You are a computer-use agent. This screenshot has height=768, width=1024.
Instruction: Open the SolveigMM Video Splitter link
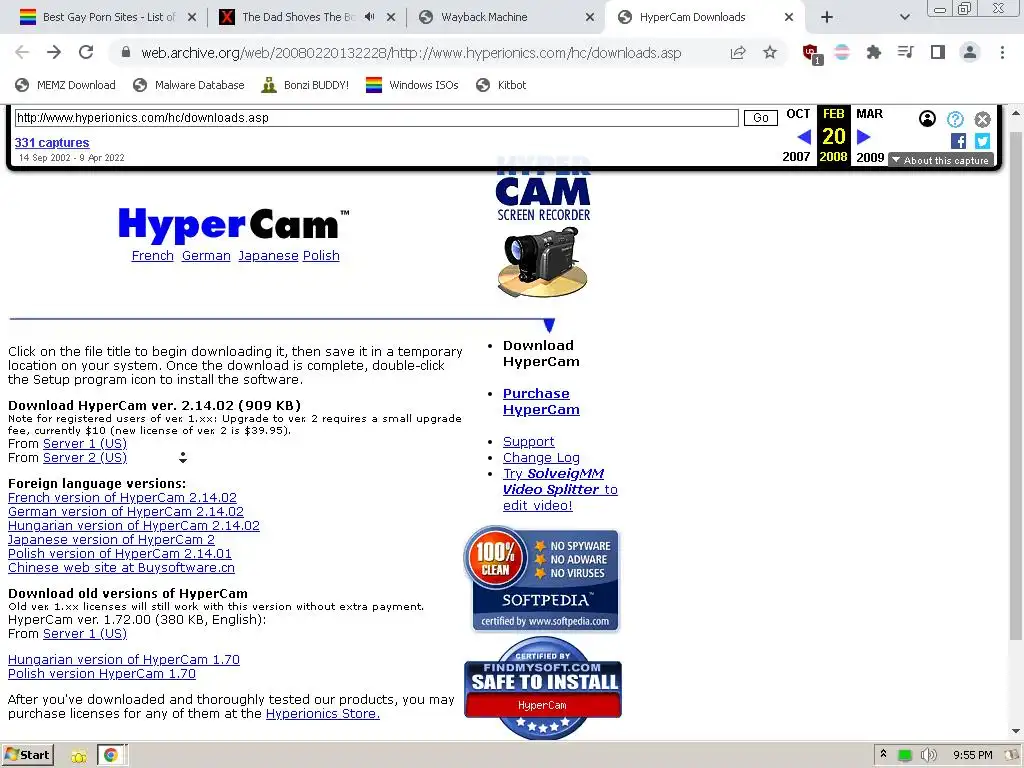[x=560, y=489]
